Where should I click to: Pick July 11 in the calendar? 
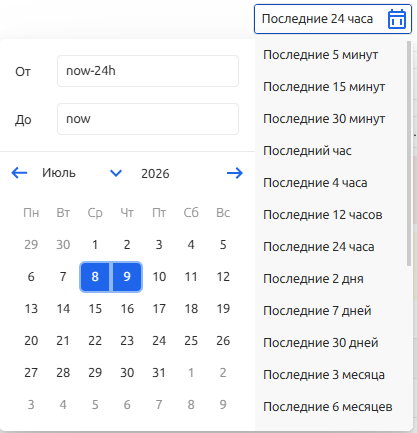[191, 277]
